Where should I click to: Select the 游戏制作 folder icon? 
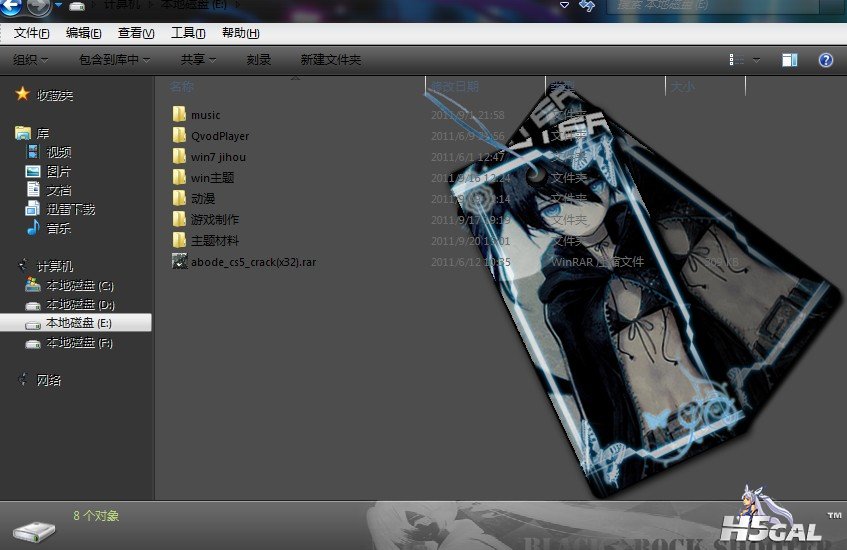(x=179, y=219)
